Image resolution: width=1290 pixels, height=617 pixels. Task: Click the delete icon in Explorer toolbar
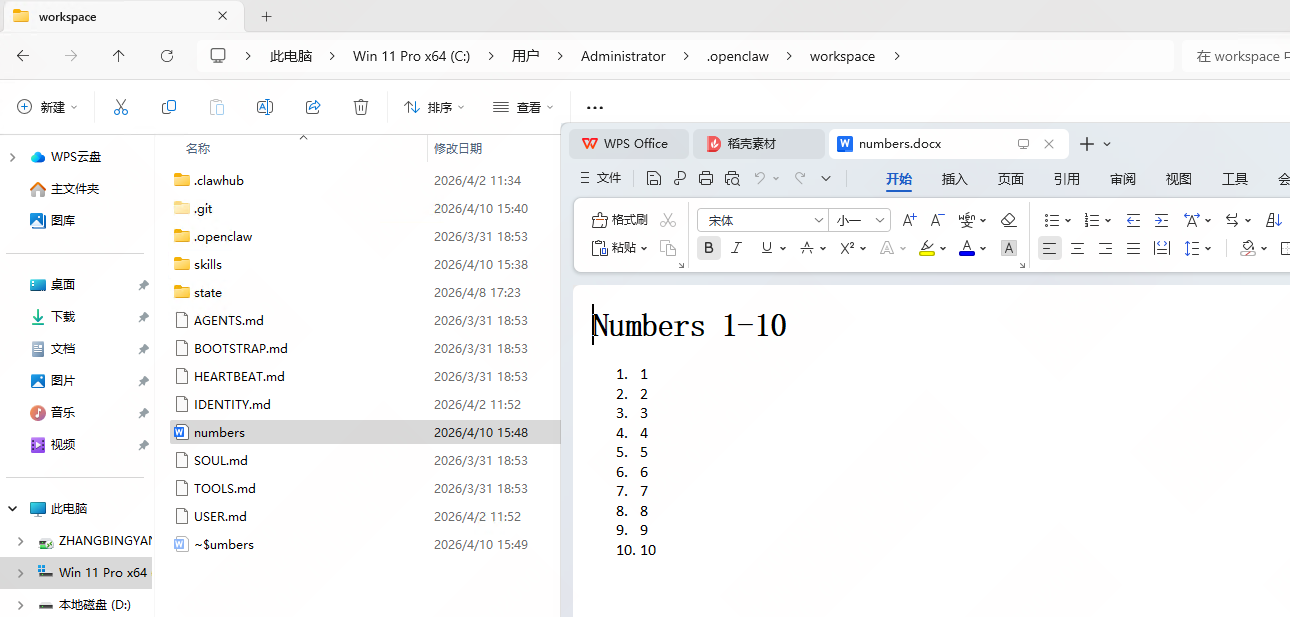point(361,107)
